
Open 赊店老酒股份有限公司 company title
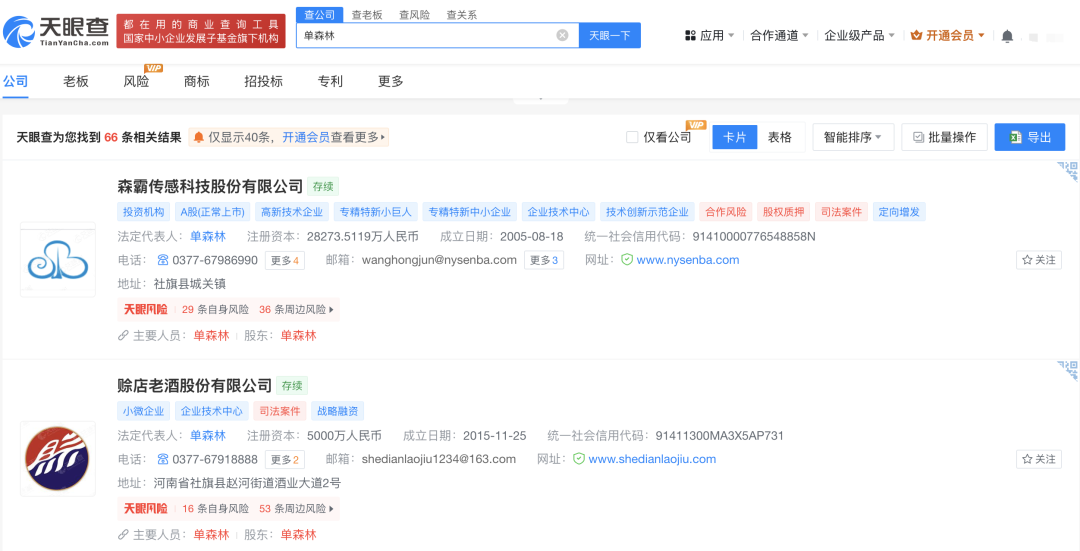click(195, 385)
